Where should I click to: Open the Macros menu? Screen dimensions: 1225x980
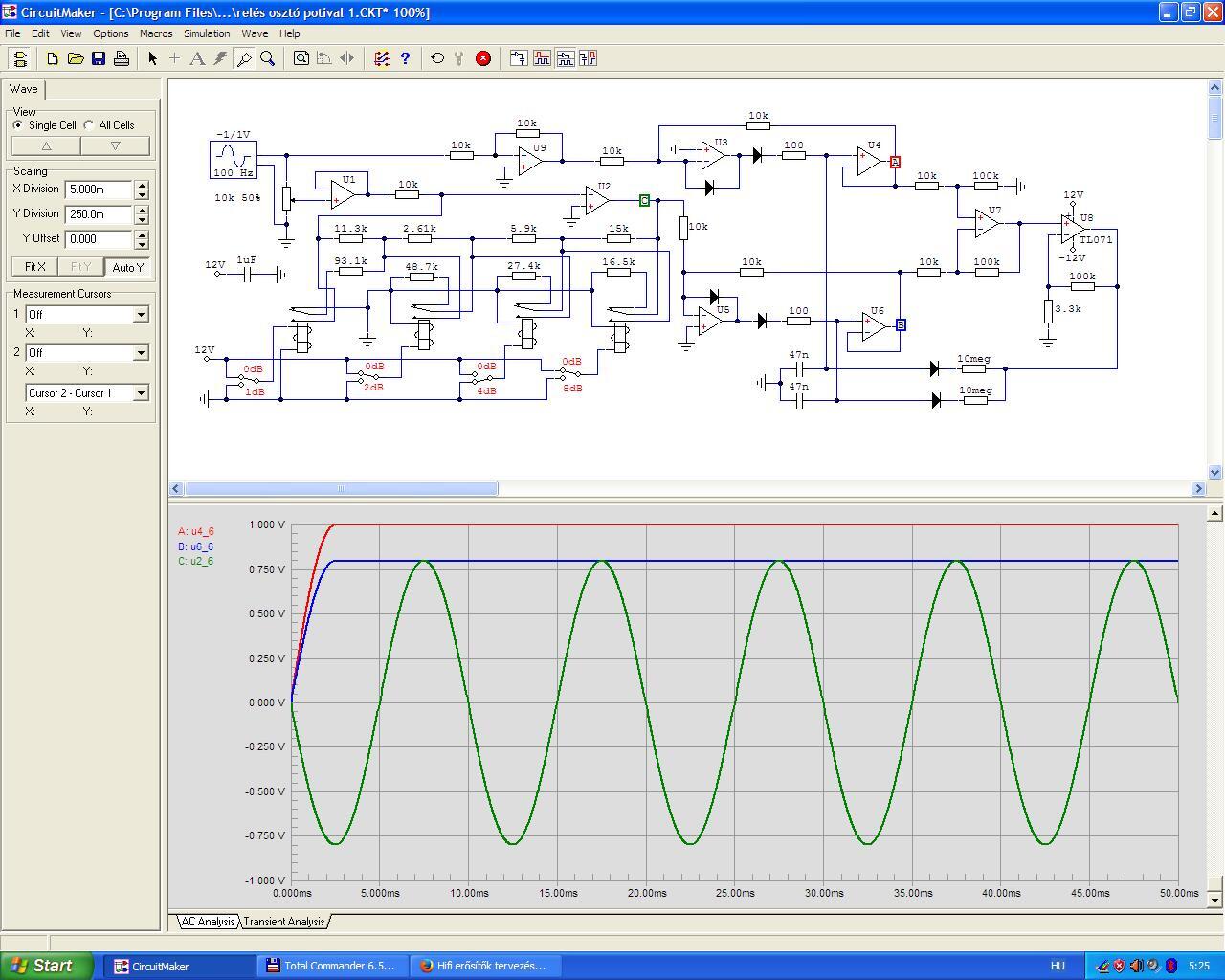(156, 33)
